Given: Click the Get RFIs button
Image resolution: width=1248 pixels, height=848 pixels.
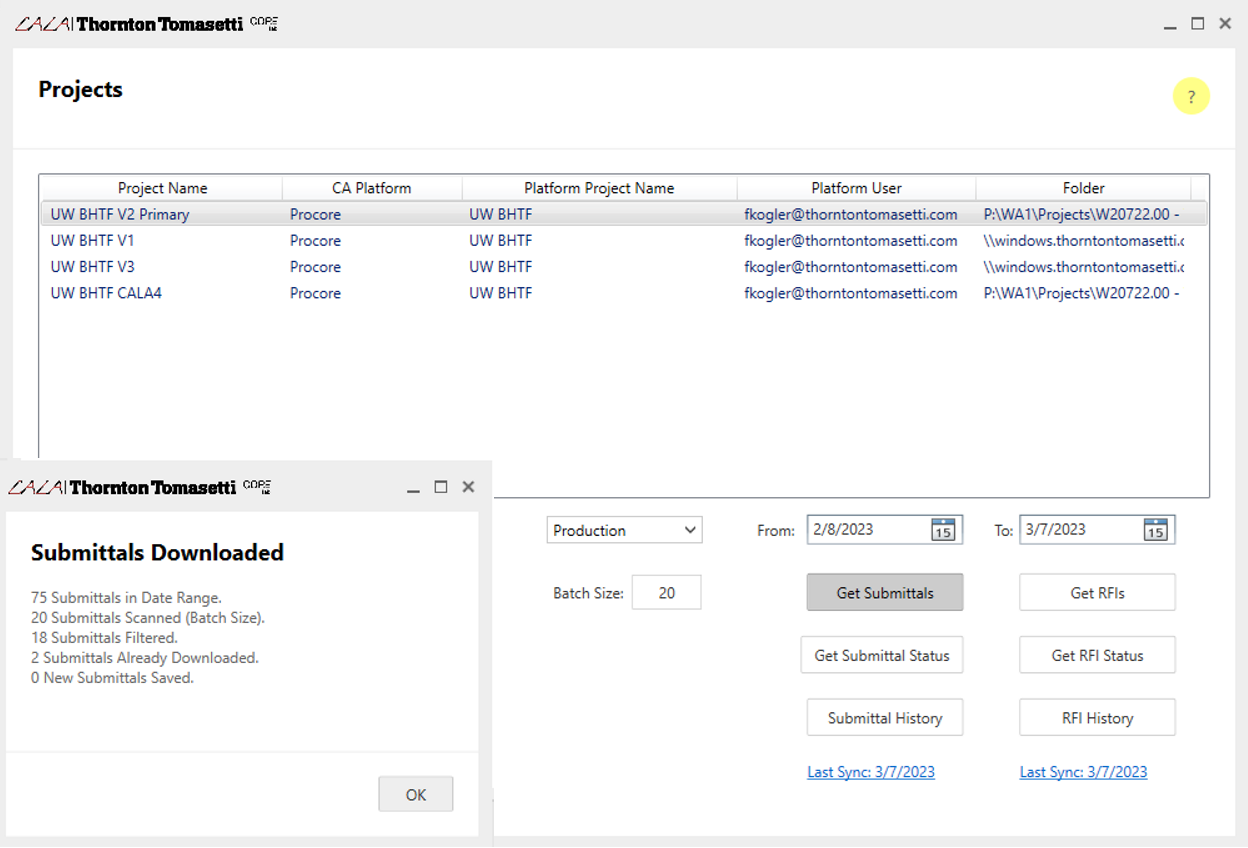Looking at the screenshot, I should coord(1097,593).
